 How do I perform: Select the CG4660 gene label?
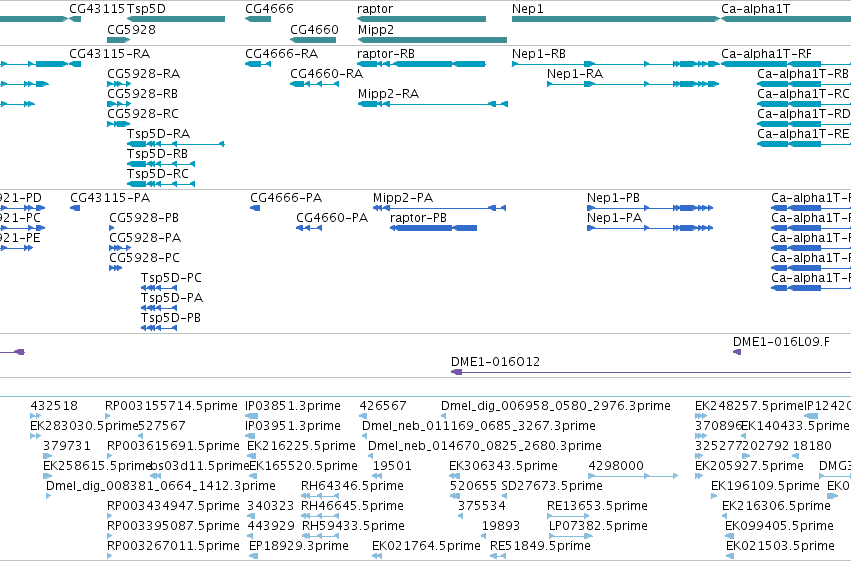(314, 29)
